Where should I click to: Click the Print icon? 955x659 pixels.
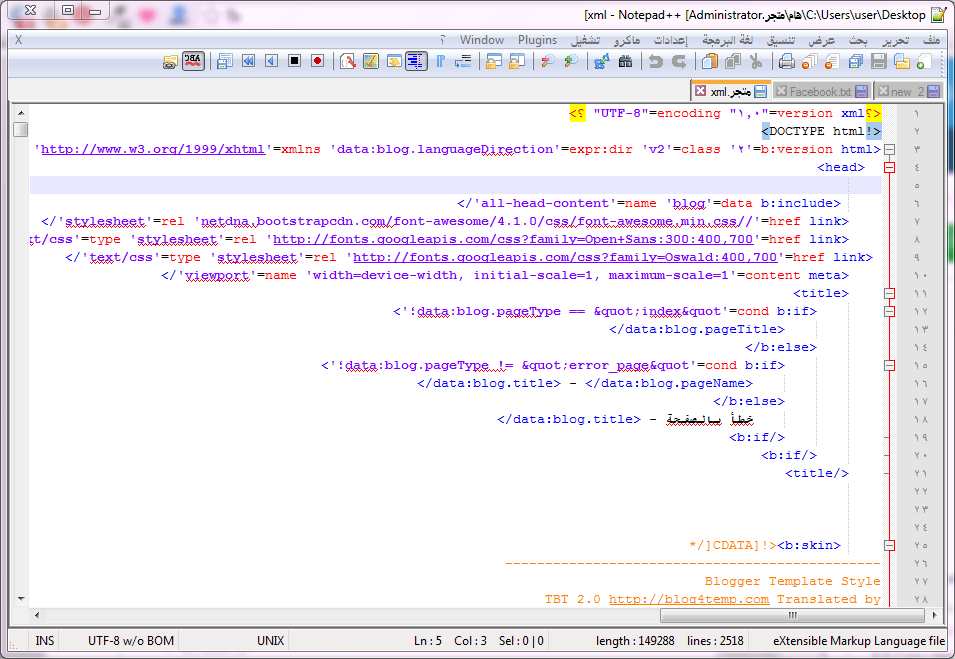pyautogui.click(x=786, y=61)
